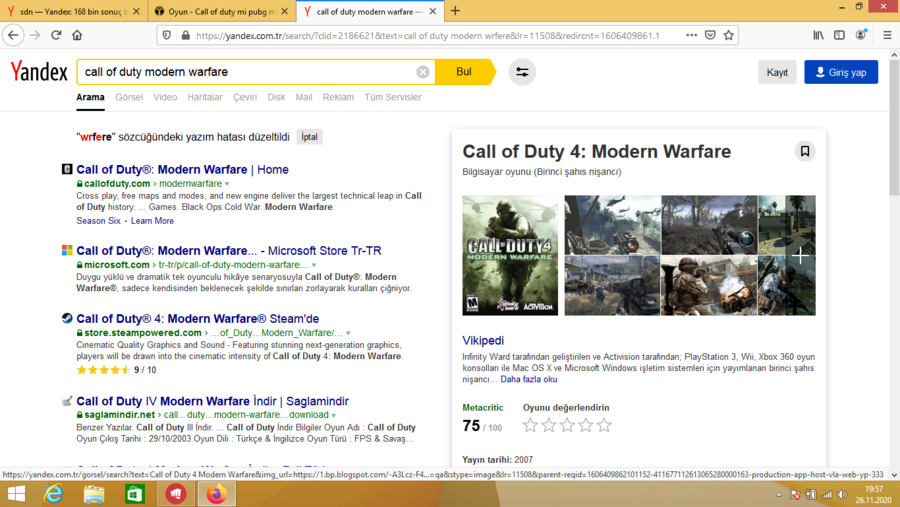Rate the game three stars
This screenshot has width=900, height=507.
pyautogui.click(x=567, y=425)
